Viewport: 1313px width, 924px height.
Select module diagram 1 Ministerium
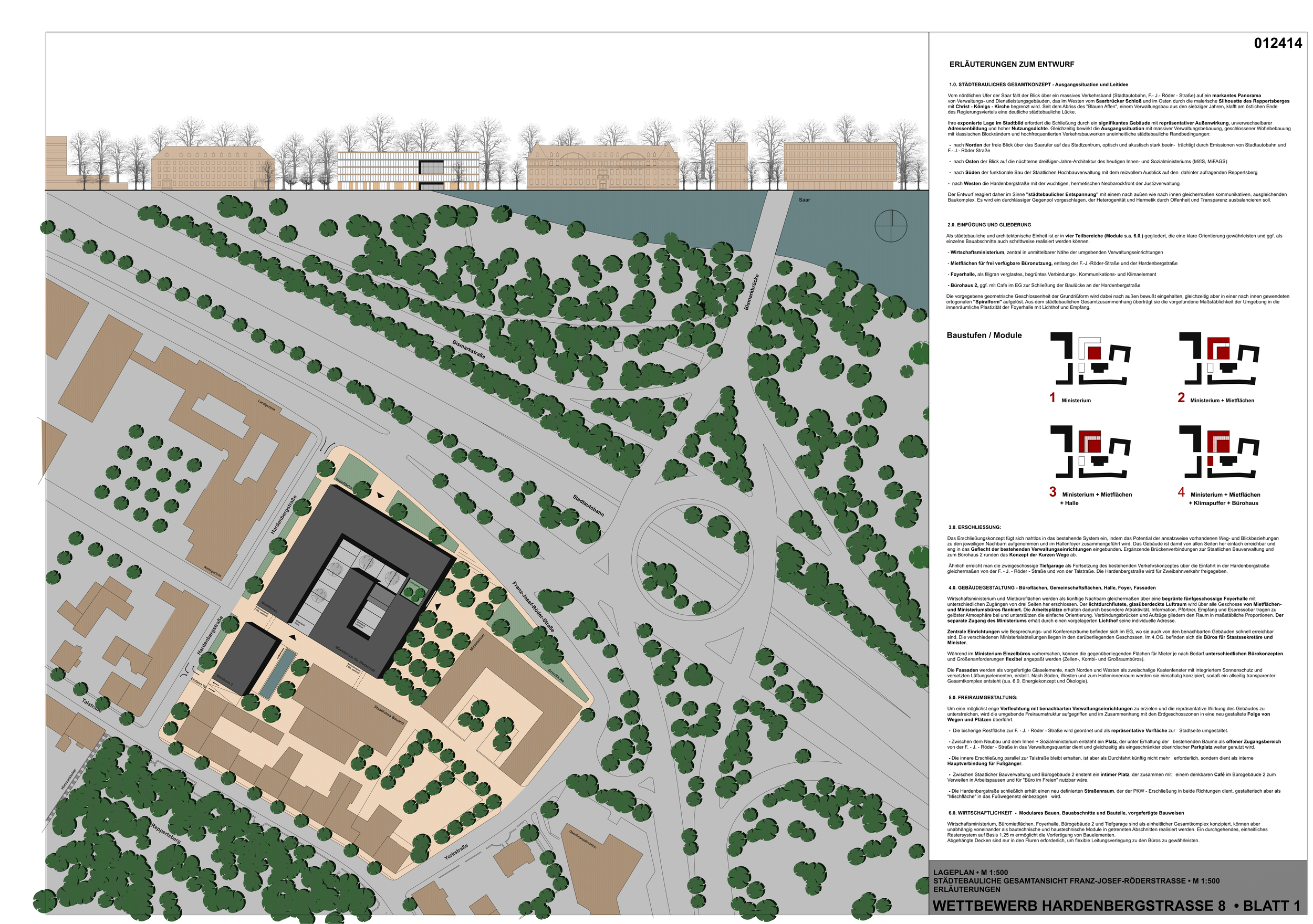pos(1090,359)
